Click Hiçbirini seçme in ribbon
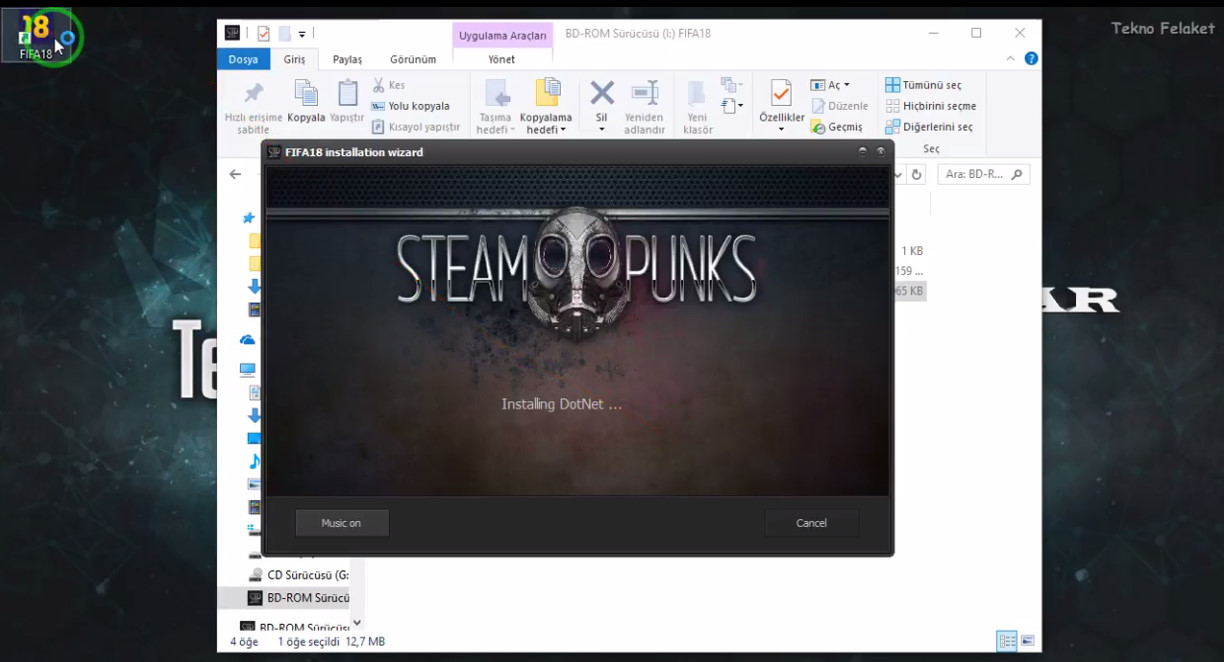The image size is (1224, 662). (x=930, y=106)
